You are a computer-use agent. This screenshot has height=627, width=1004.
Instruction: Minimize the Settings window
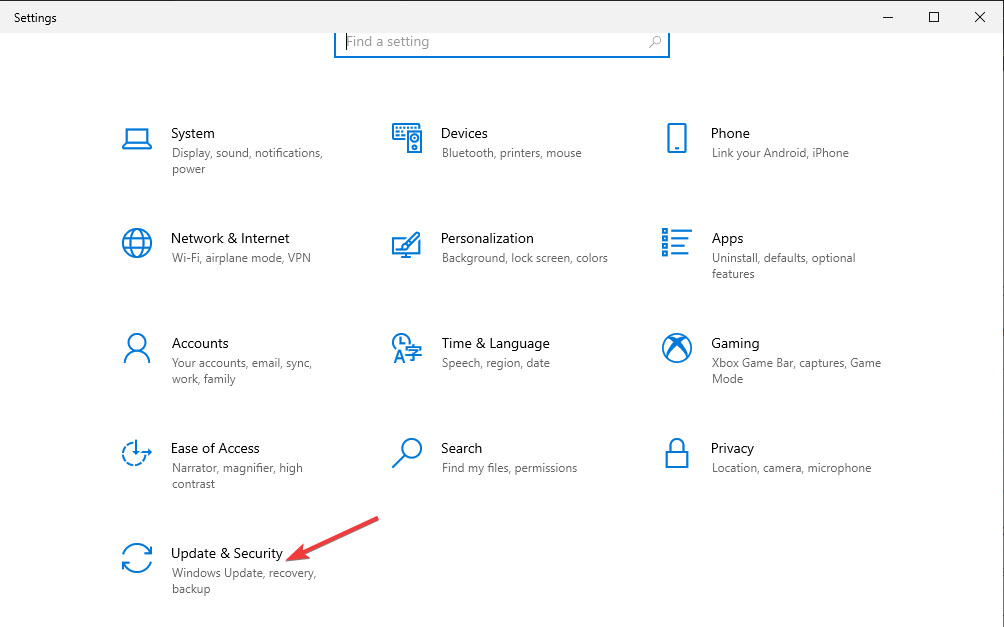(x=887, y=17)
